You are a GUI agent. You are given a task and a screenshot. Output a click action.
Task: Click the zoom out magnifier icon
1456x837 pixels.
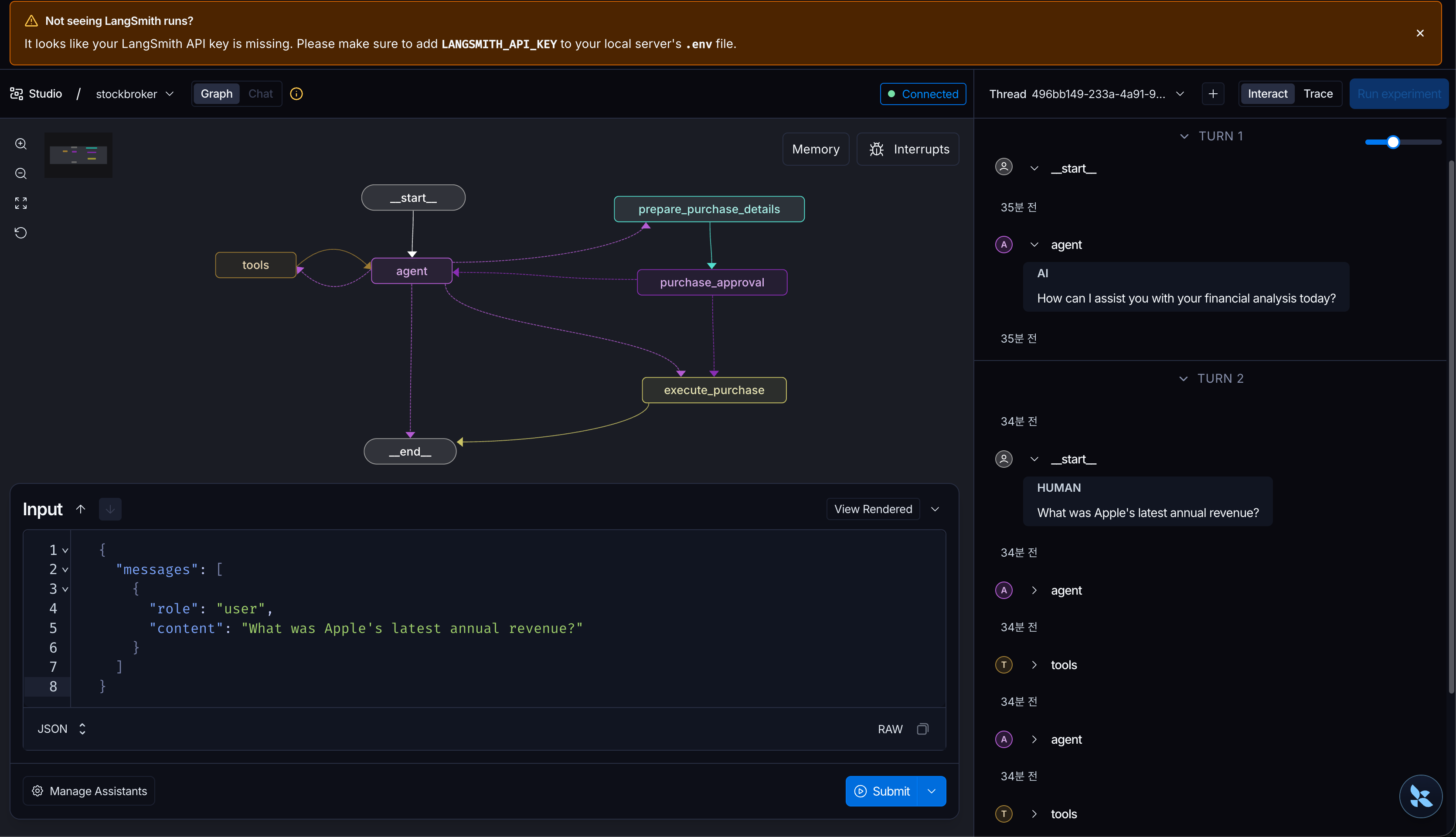click(x=20, y=174)
